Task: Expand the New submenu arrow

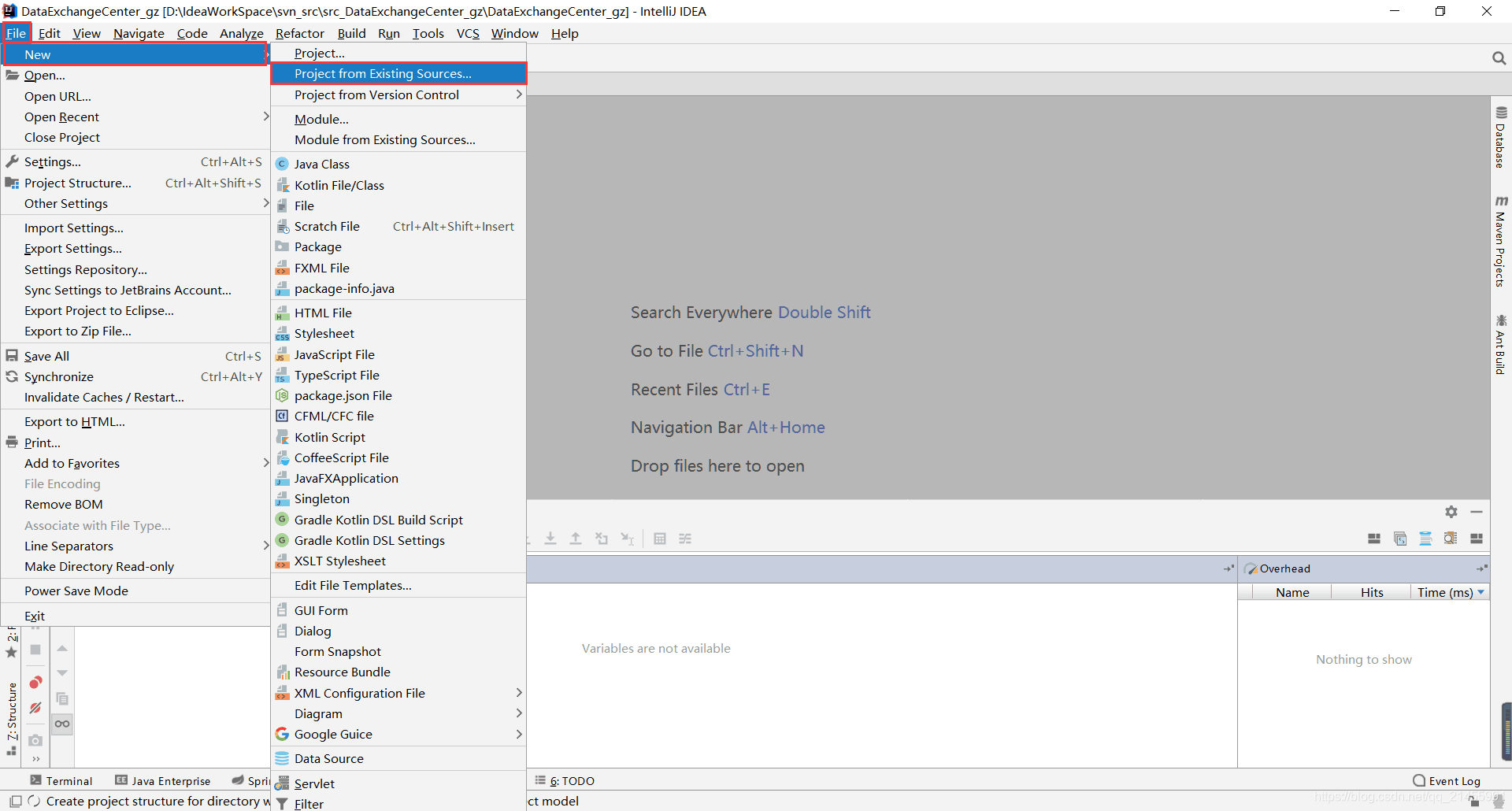Action: (266, 54)
